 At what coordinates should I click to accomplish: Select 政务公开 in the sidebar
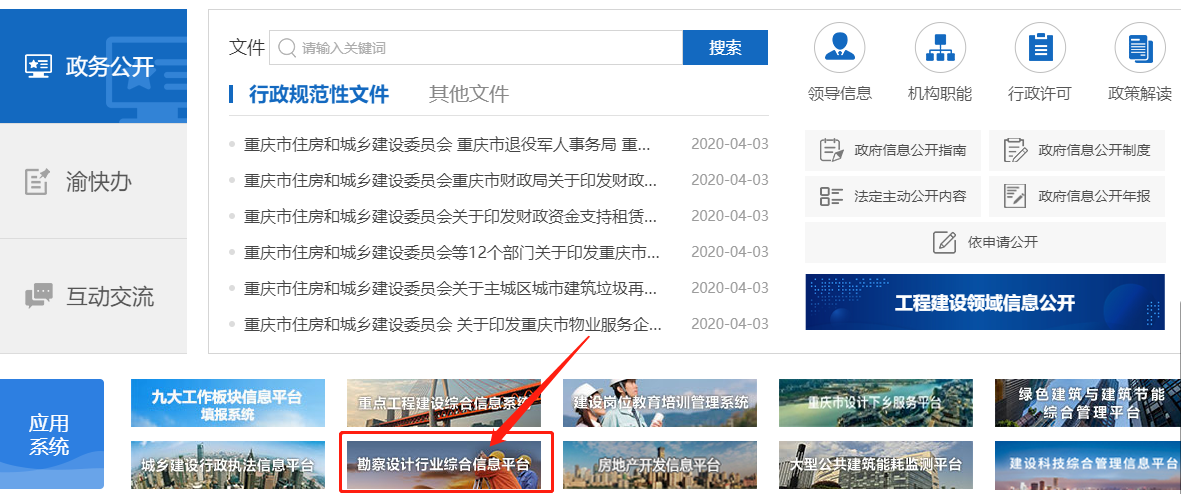93,66
